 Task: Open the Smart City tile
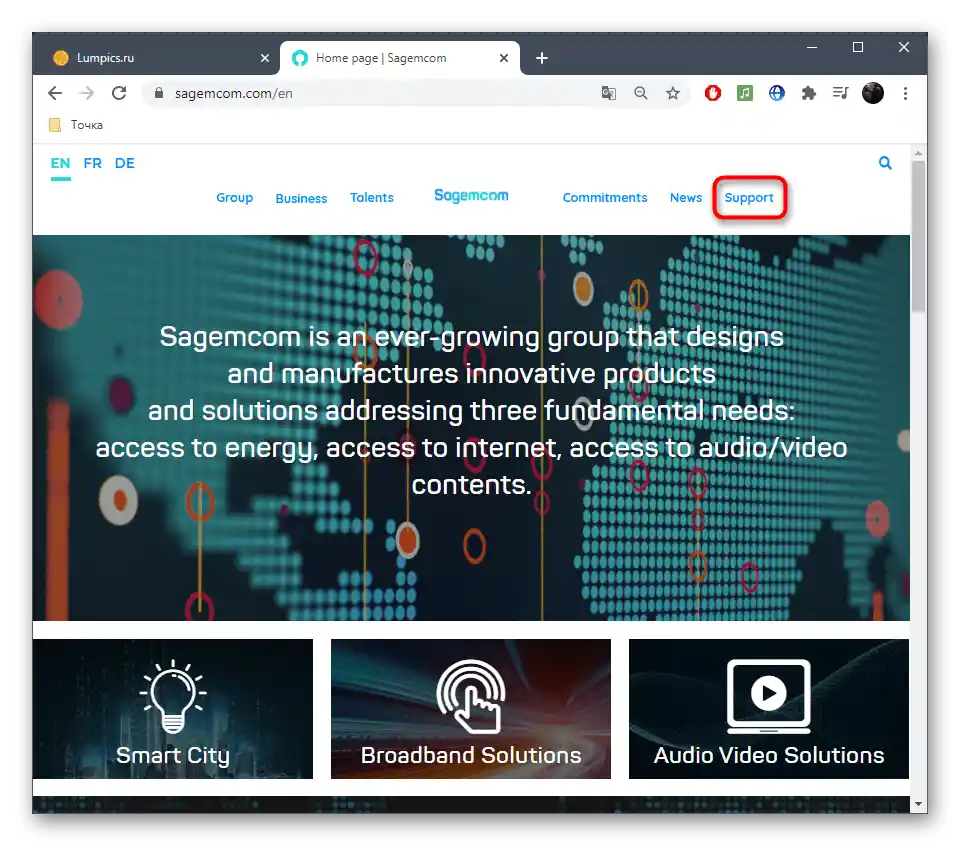point(173,709)
